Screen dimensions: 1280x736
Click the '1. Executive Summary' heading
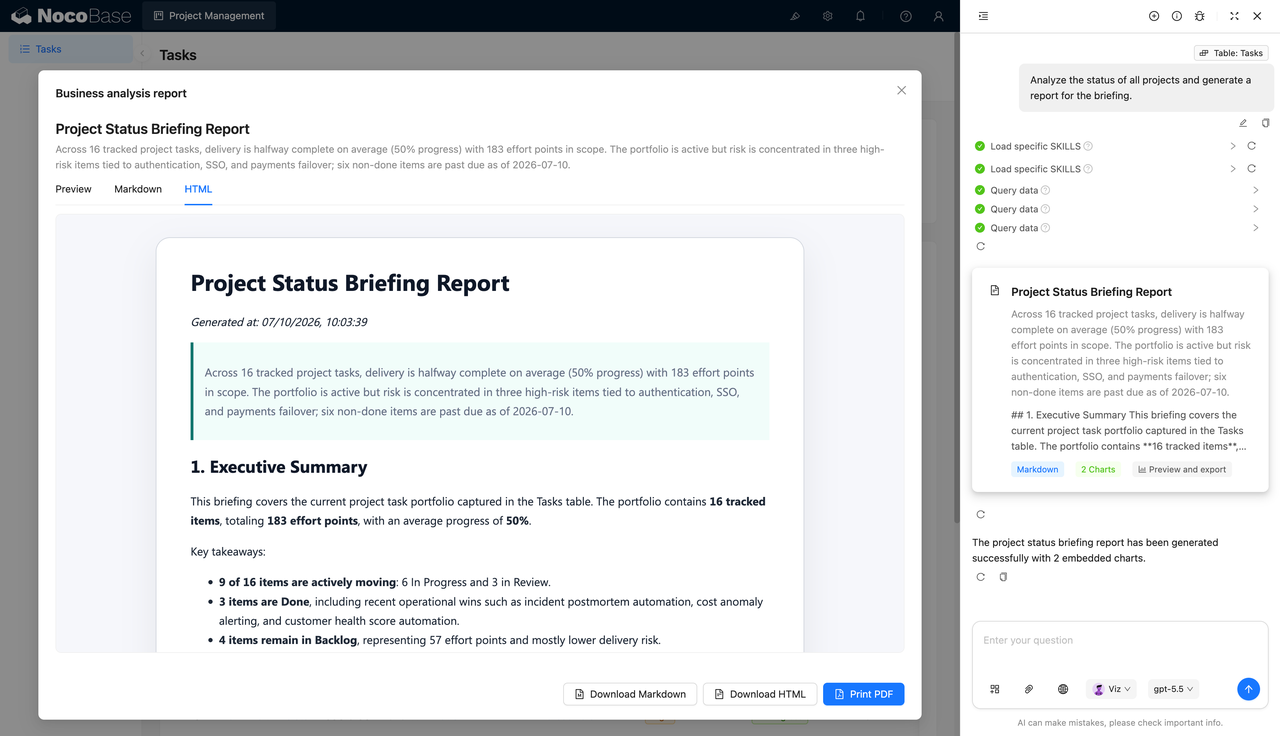point(279,467)
